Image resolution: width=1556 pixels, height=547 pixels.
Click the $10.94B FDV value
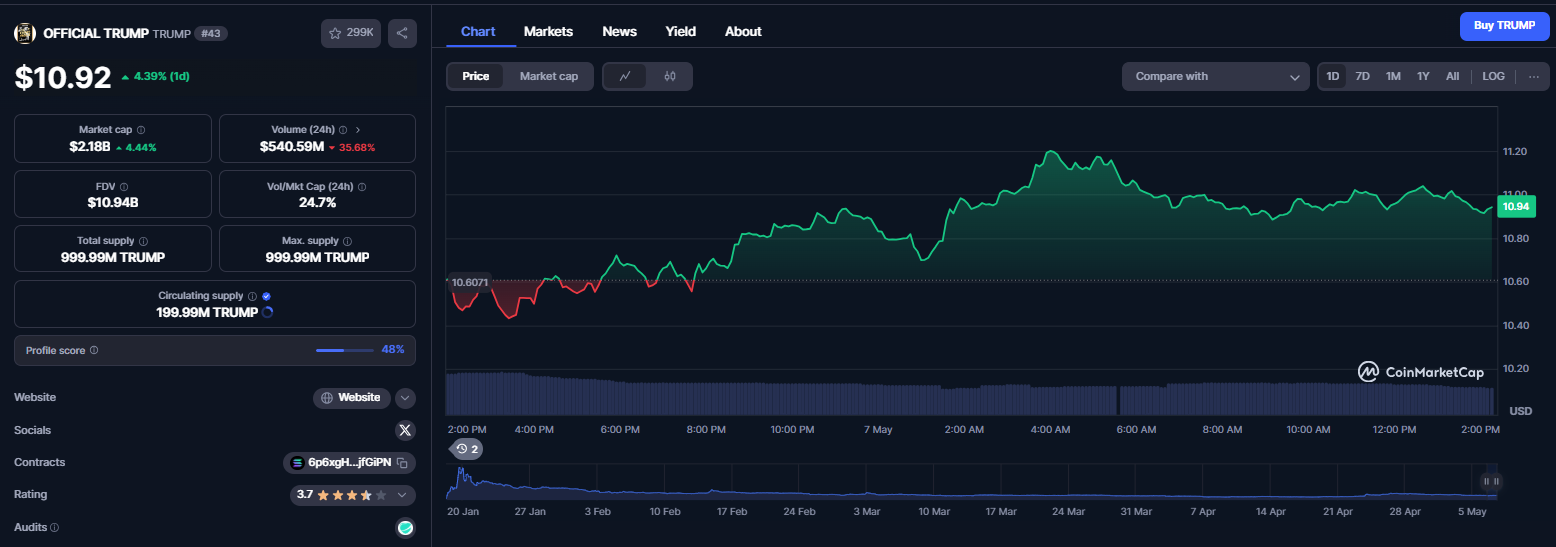(x=113, y=202)
